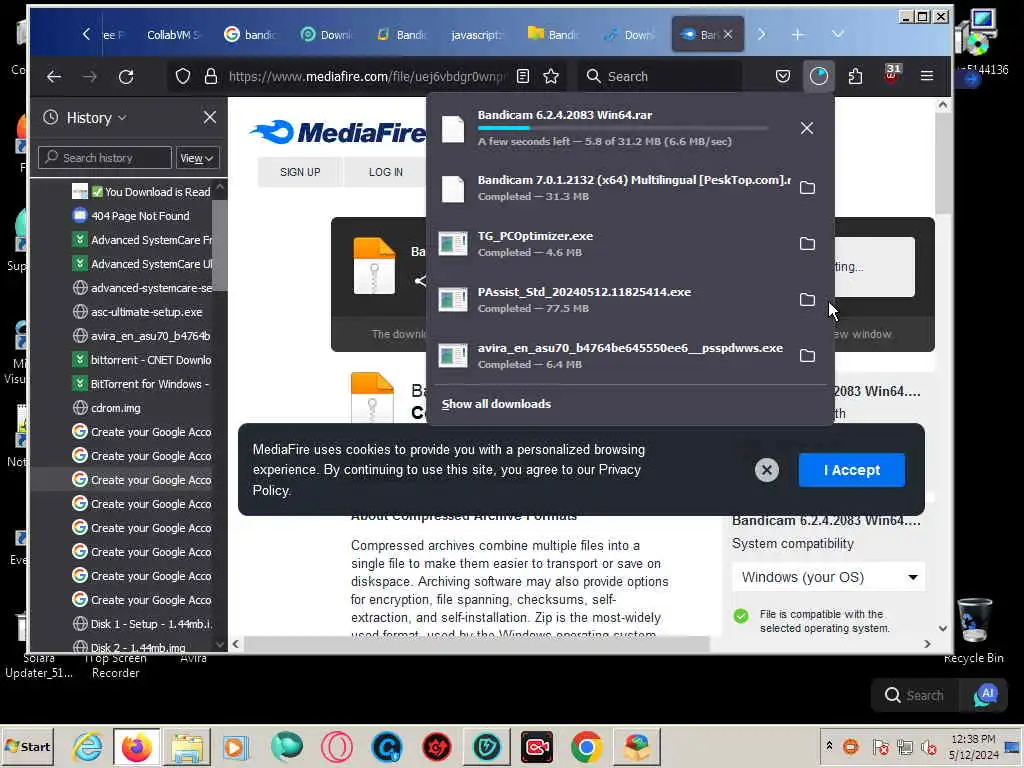Open the Save to Pocket icon
The image size is (1024, 768).
click(x=782, y=76)
